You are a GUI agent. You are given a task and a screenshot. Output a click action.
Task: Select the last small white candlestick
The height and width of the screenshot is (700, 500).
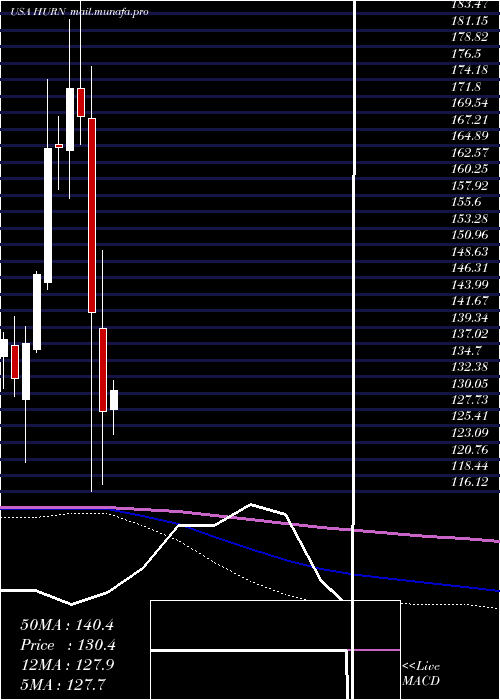(x=114, y=400)
